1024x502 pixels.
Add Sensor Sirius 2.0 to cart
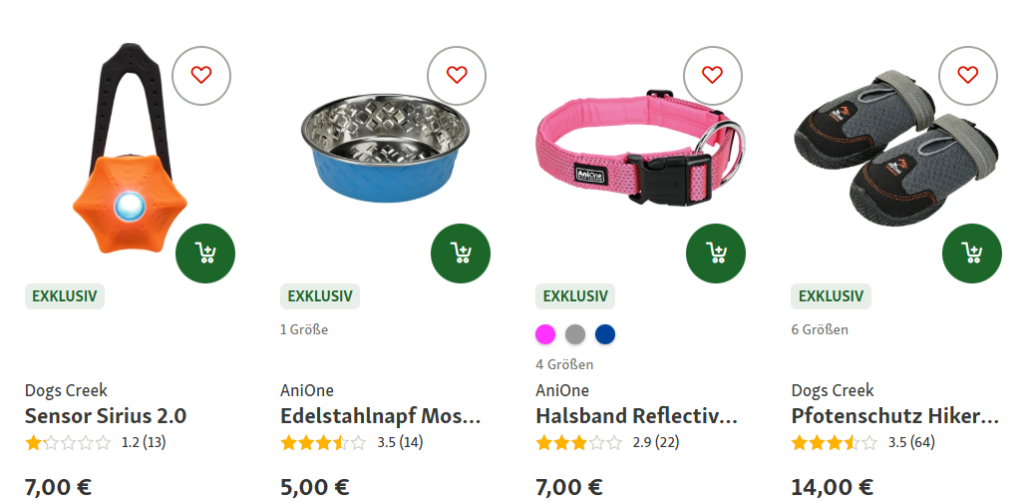[206, 253]
